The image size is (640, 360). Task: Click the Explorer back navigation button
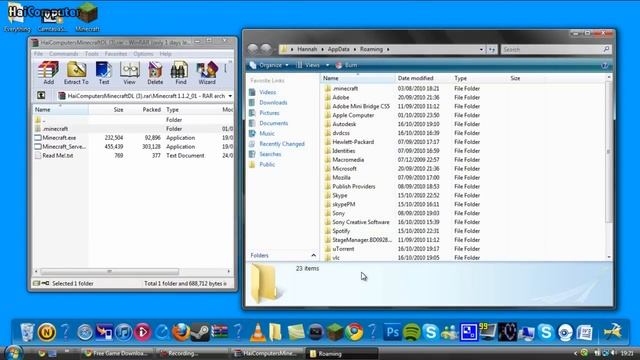(253, 49)
